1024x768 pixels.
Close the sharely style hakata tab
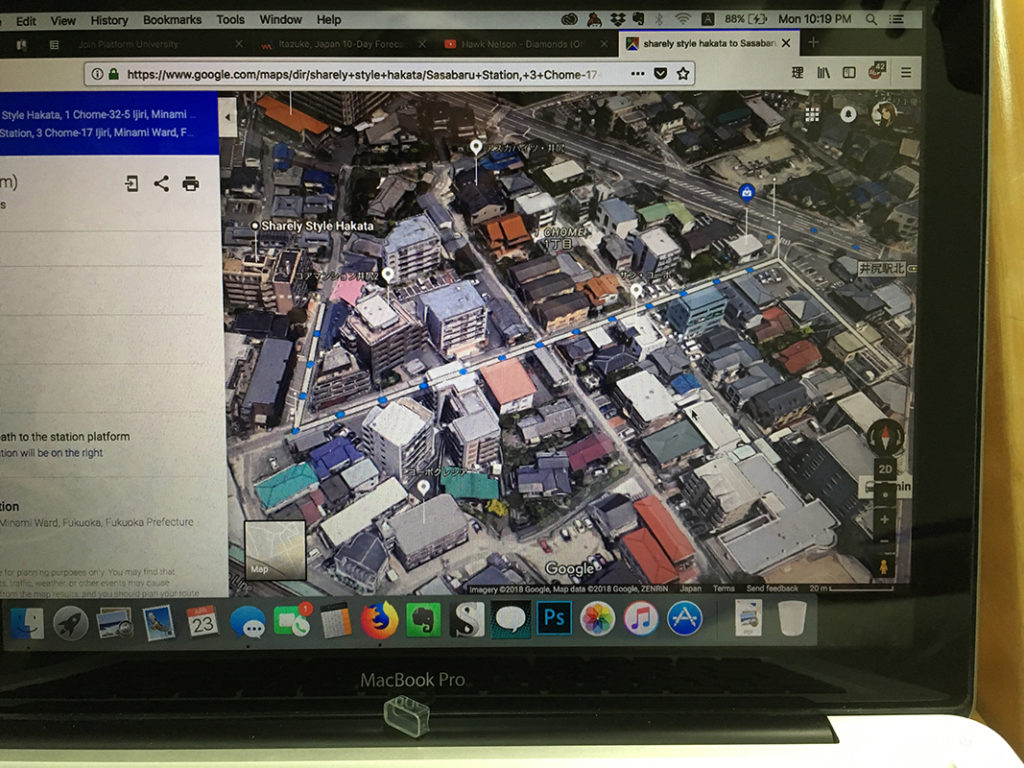click(786, 43)
